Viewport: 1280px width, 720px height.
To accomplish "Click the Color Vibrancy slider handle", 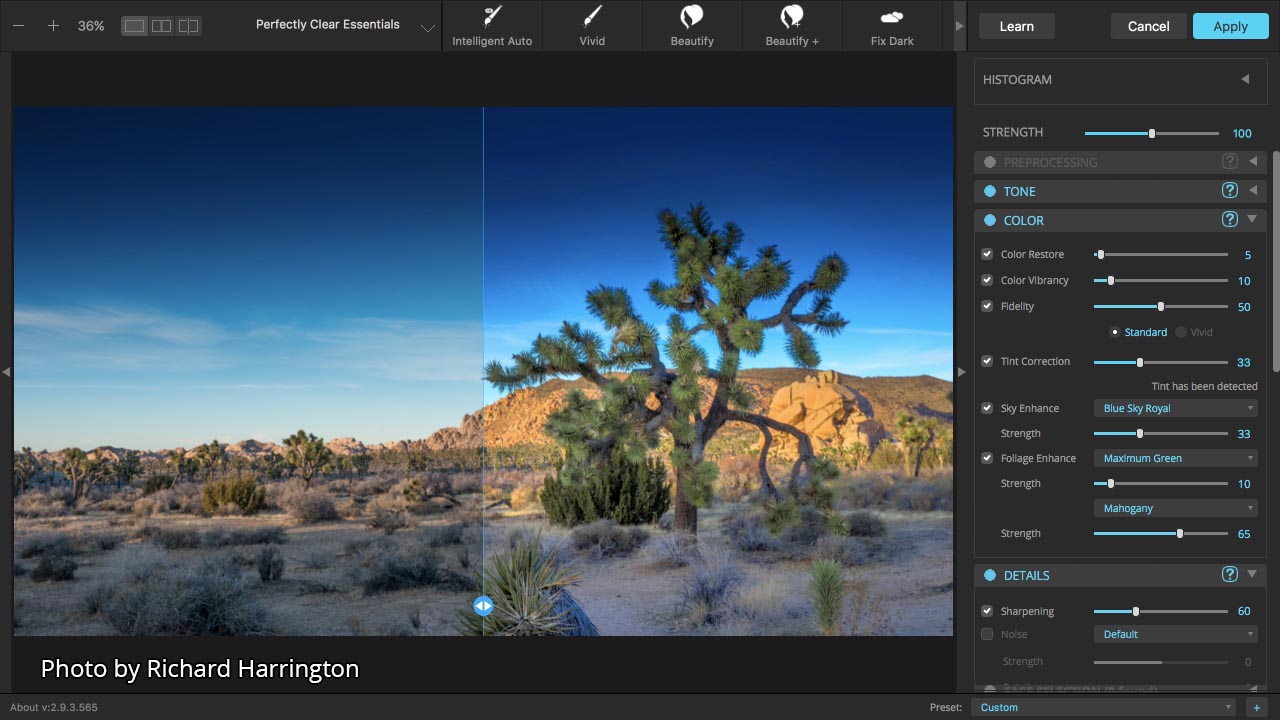I will click(1110, 281).
